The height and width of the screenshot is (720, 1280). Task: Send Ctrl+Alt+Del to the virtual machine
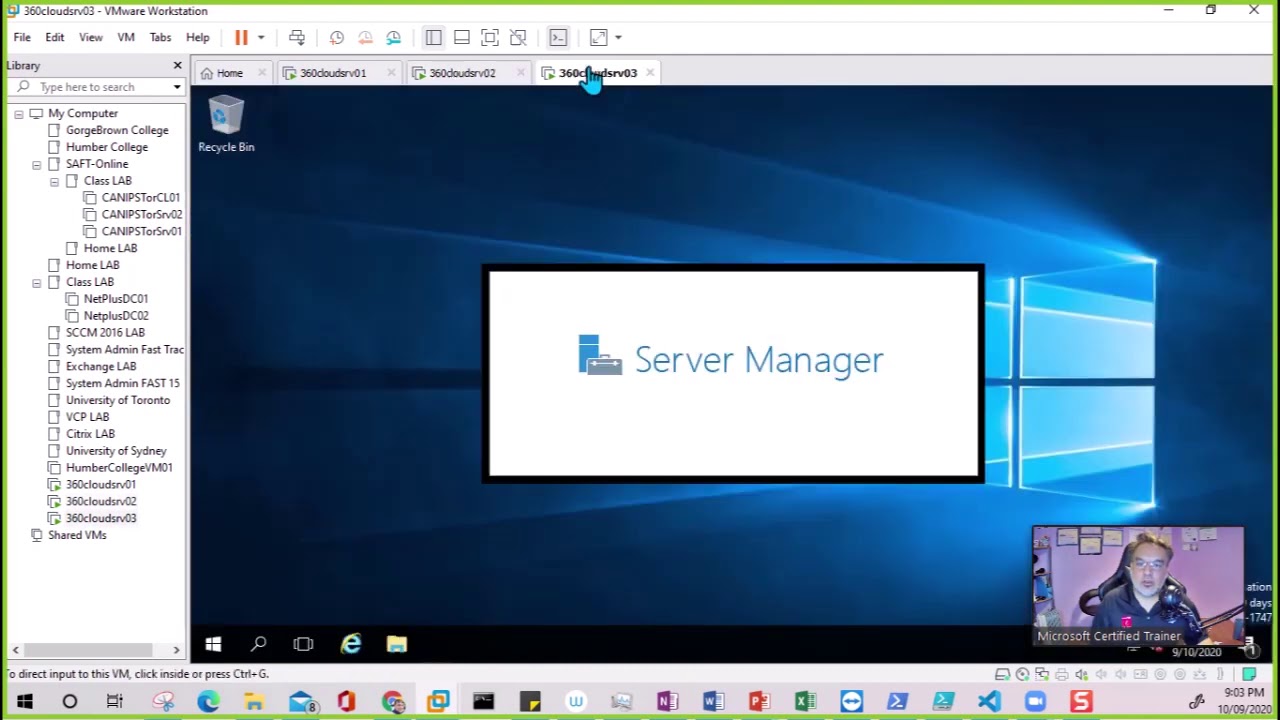pos(297,37)
